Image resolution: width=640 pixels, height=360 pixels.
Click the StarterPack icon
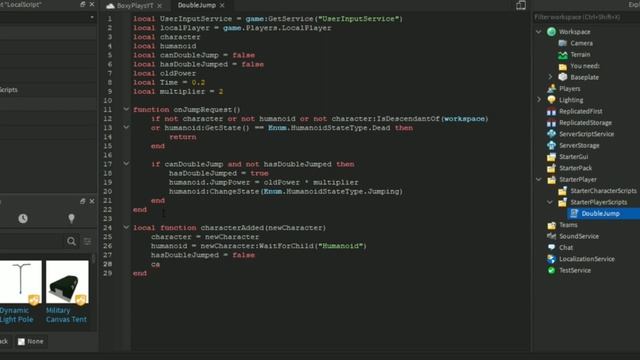click(x=551, y=168)
